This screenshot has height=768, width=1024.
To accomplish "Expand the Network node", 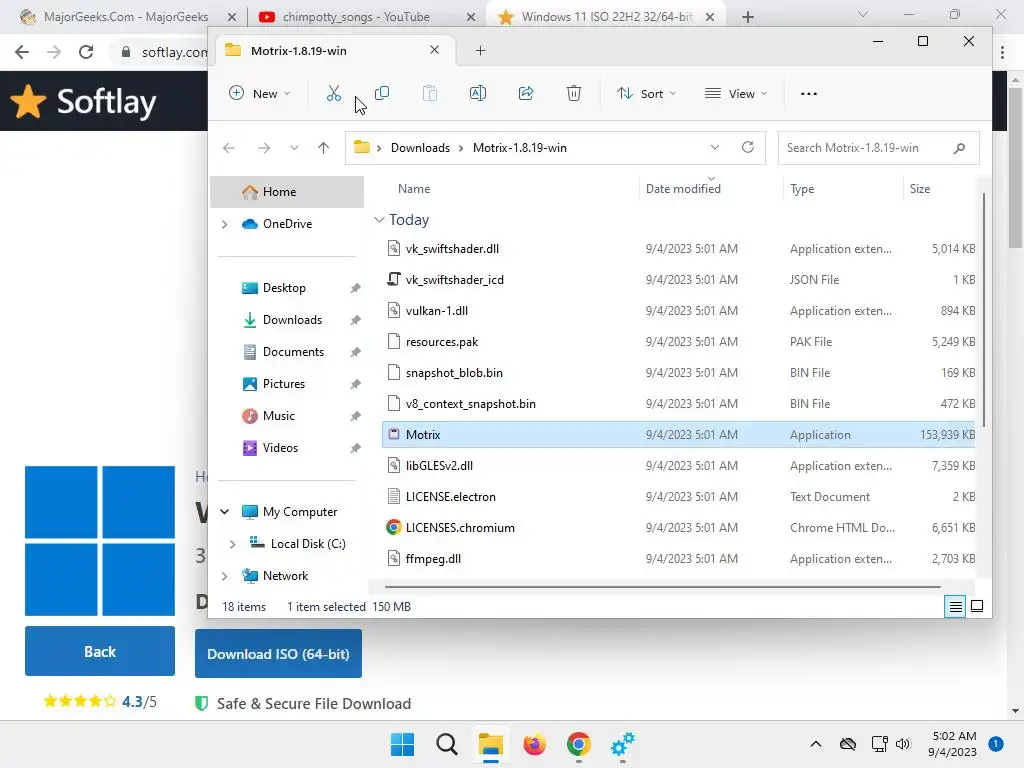I will [x=225, y=576].
